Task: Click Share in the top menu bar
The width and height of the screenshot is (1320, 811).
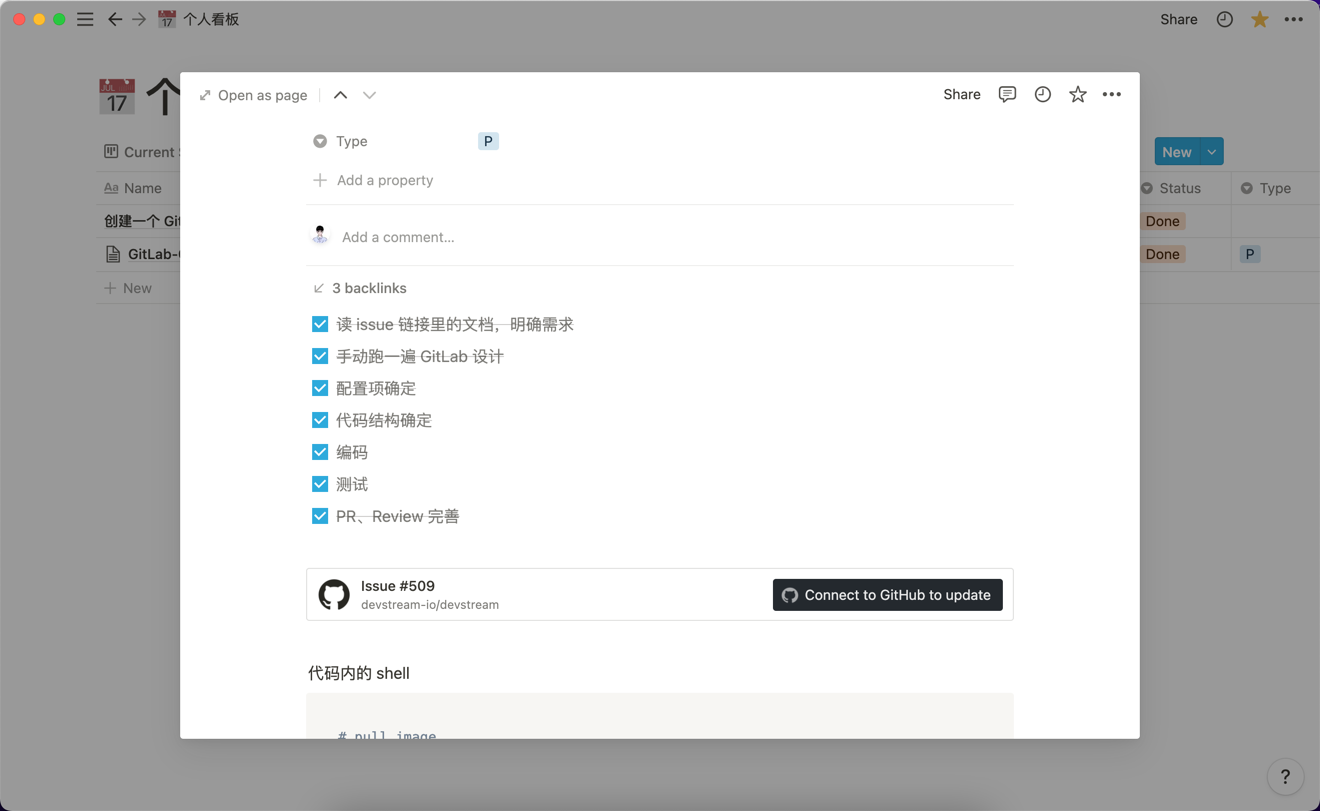Action: pyautogui.click(x=1178, y=19)
